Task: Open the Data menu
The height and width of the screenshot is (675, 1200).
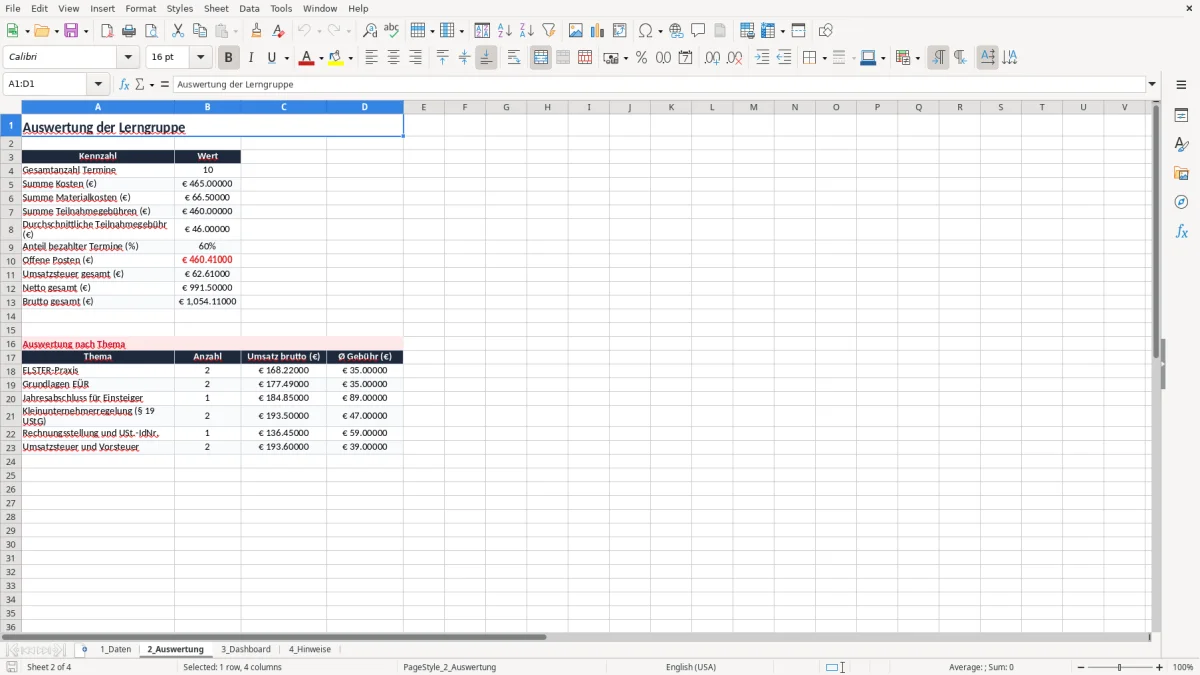Action: tap(249, 8)
